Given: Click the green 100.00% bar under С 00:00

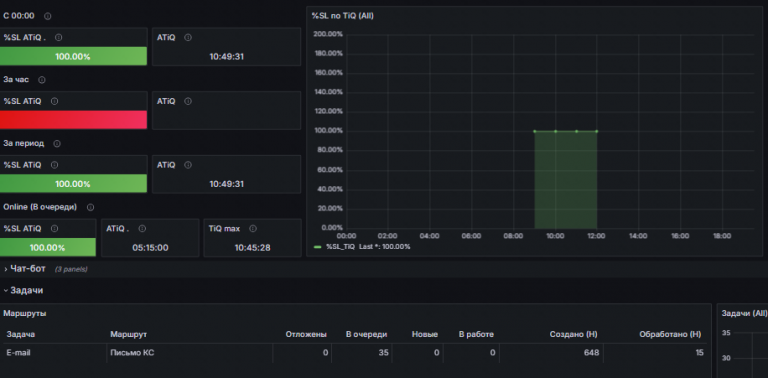Looking at the screenshot, I should (x=73, y=56).
